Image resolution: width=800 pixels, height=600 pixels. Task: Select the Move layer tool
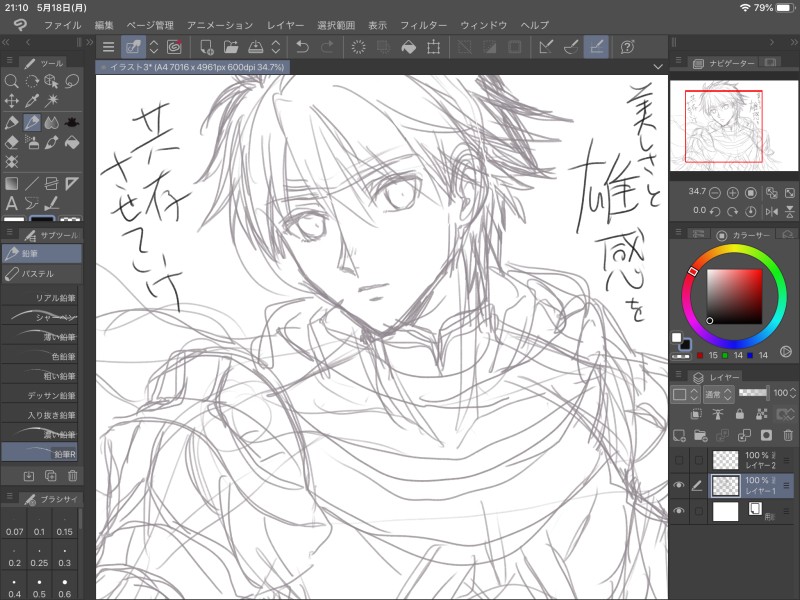tap(11, 101)
